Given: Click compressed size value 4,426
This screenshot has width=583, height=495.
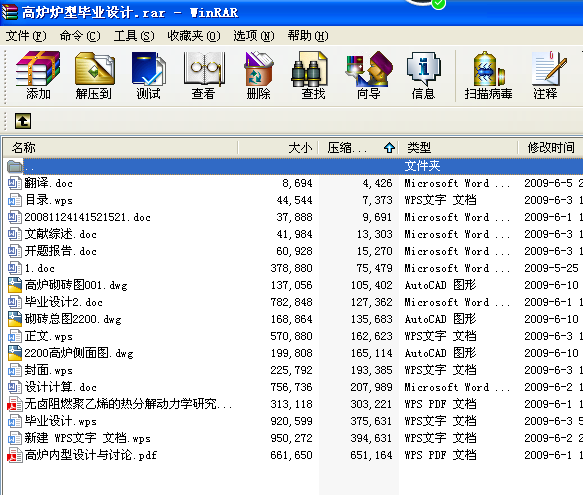Looking at the screenshot, I should (x=377, y=183).
